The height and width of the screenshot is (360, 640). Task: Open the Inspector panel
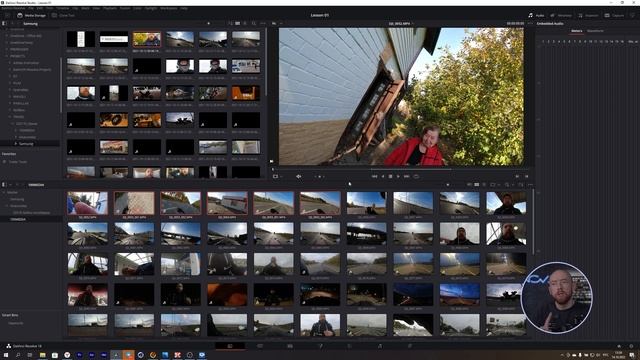[x=588, y=16]
